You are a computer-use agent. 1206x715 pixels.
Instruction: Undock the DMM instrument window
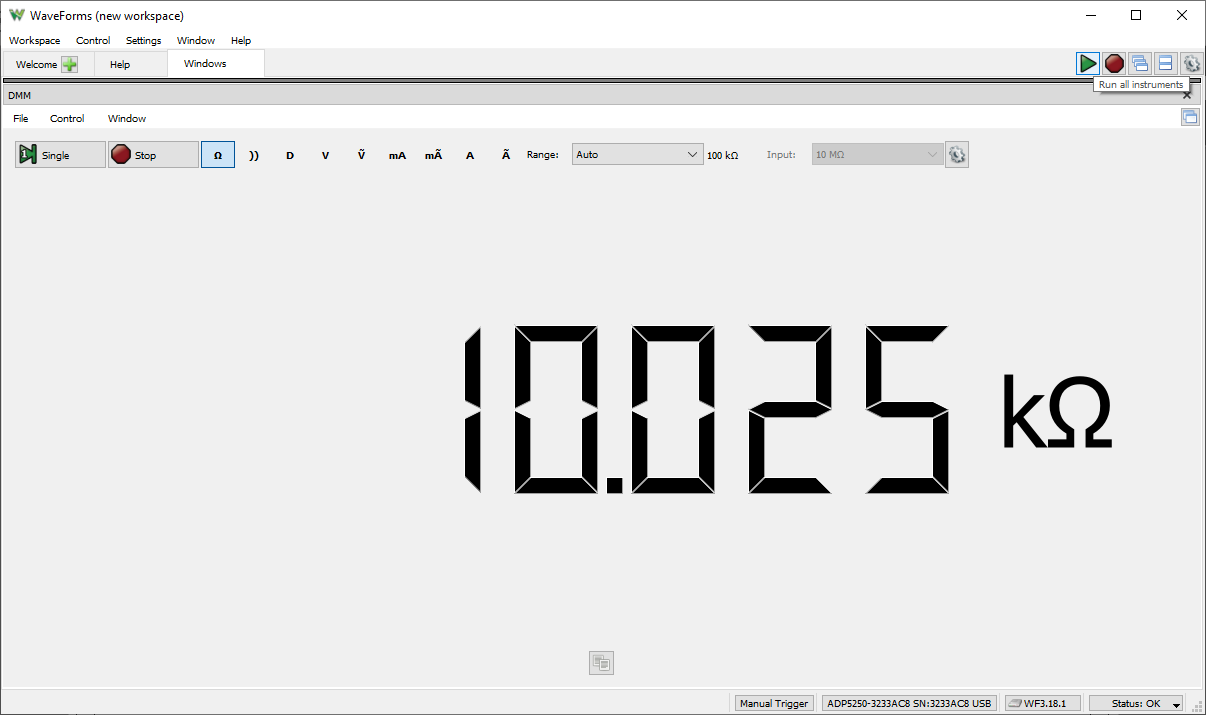(x=1190, y=117)
